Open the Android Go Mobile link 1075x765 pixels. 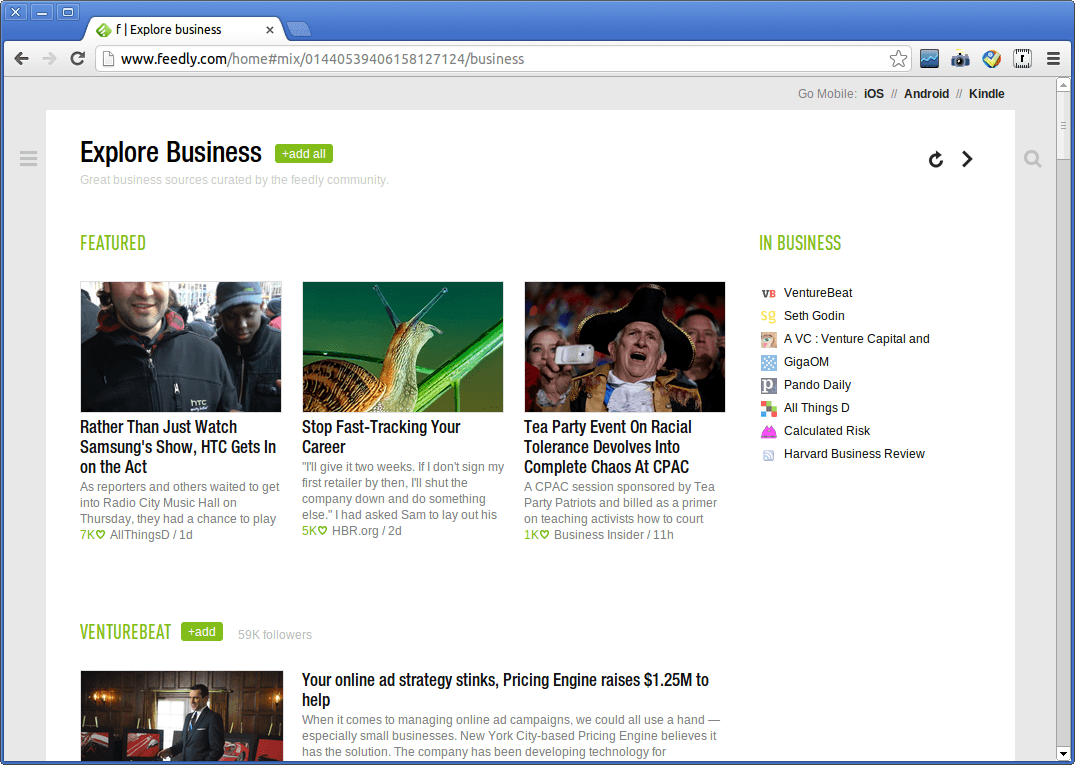click(926, 93)
